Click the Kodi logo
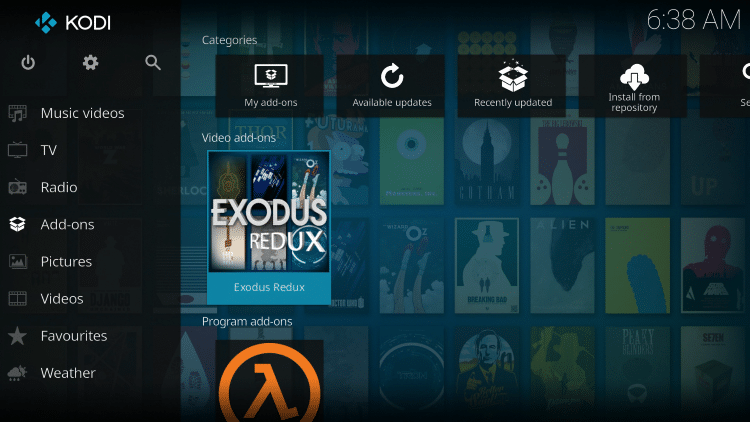This screenshot has width=750, height=422. tap(46, 20)
